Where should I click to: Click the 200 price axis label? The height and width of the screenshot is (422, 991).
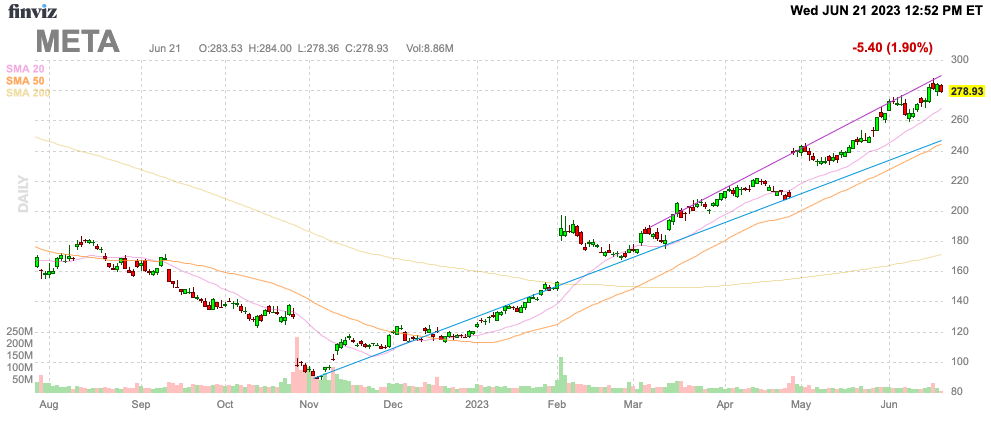(960, 211)
